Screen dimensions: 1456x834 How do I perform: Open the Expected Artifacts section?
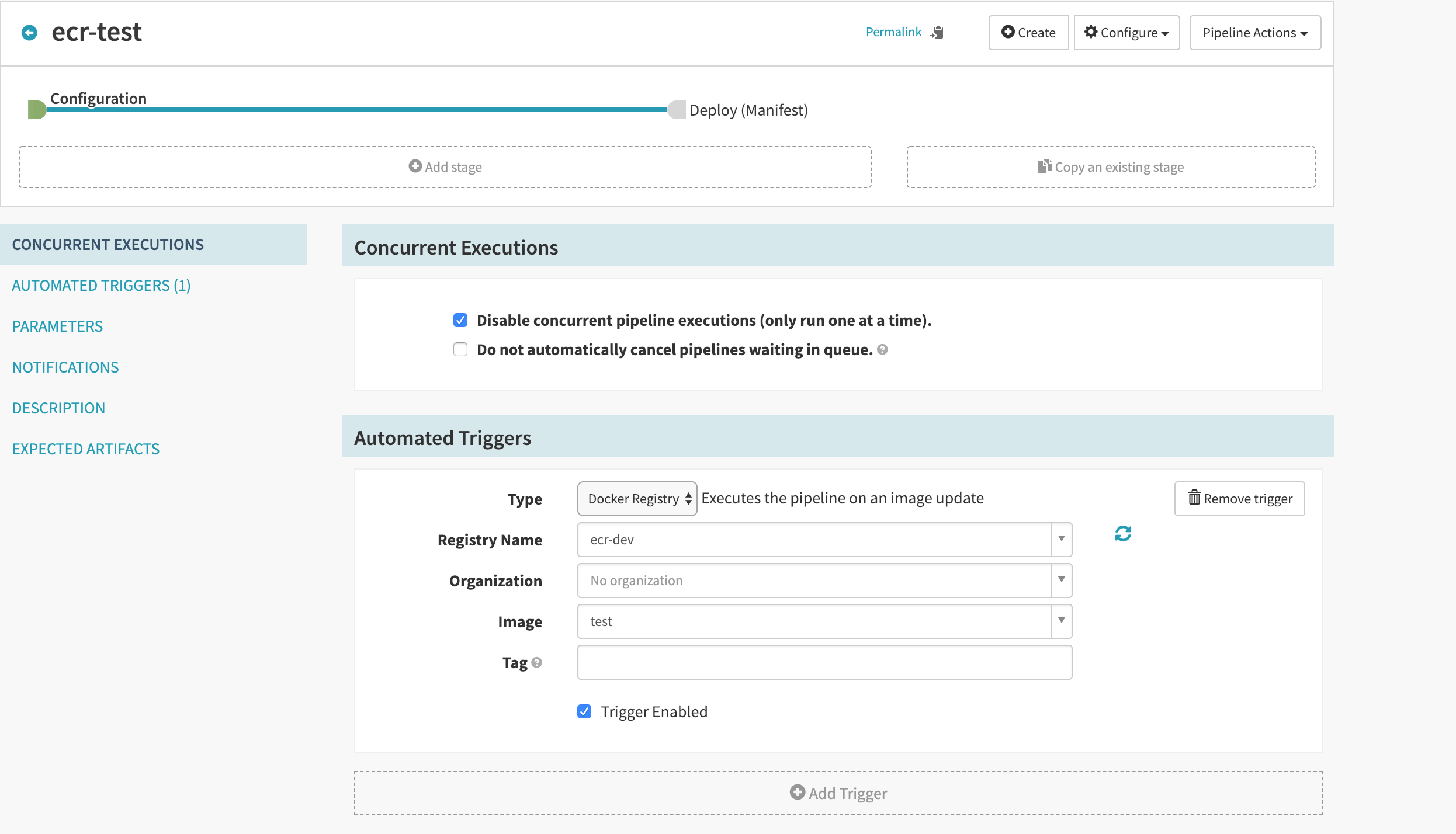(86, 449)
